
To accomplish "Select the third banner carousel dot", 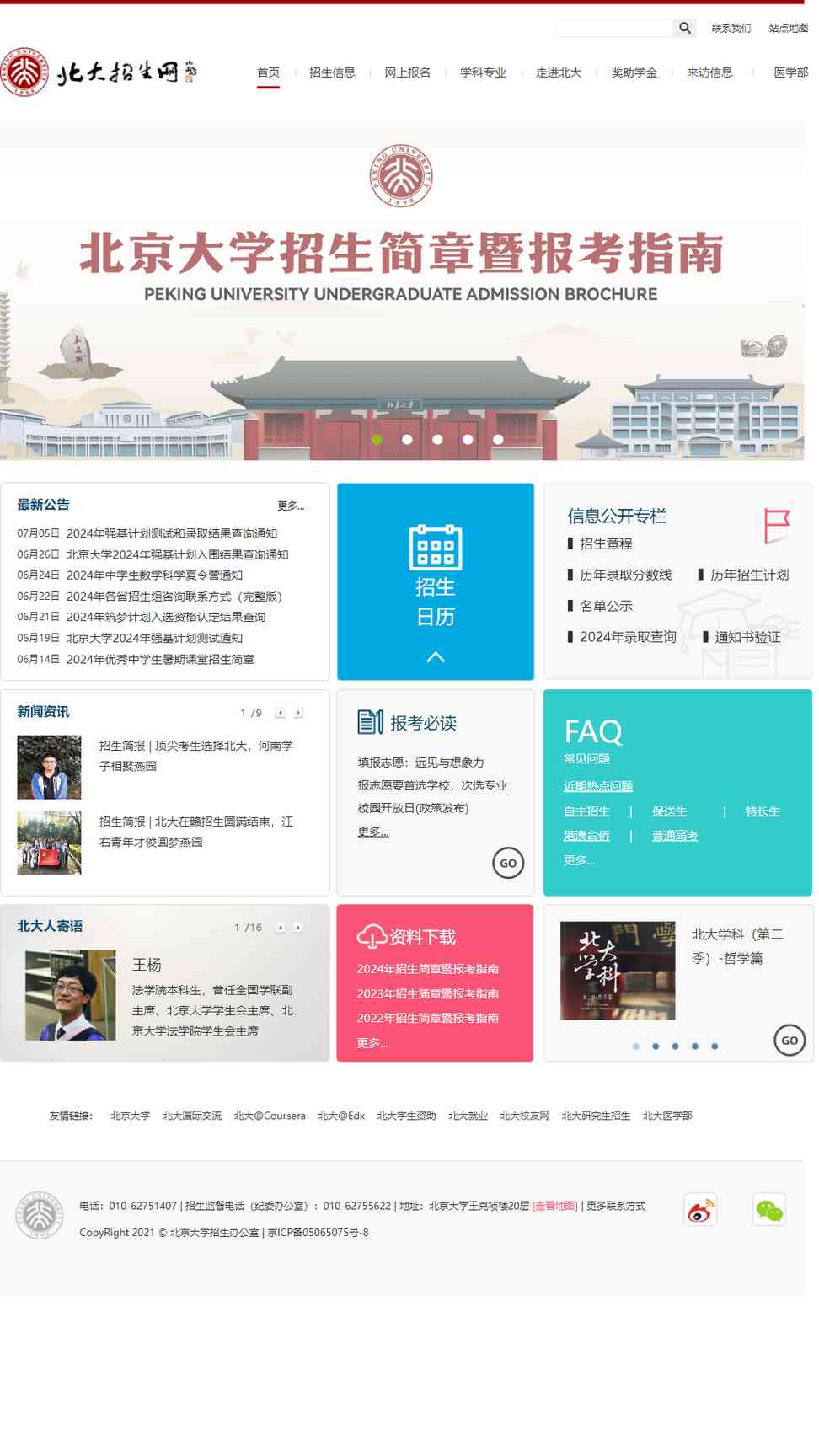I will [437, 439].
